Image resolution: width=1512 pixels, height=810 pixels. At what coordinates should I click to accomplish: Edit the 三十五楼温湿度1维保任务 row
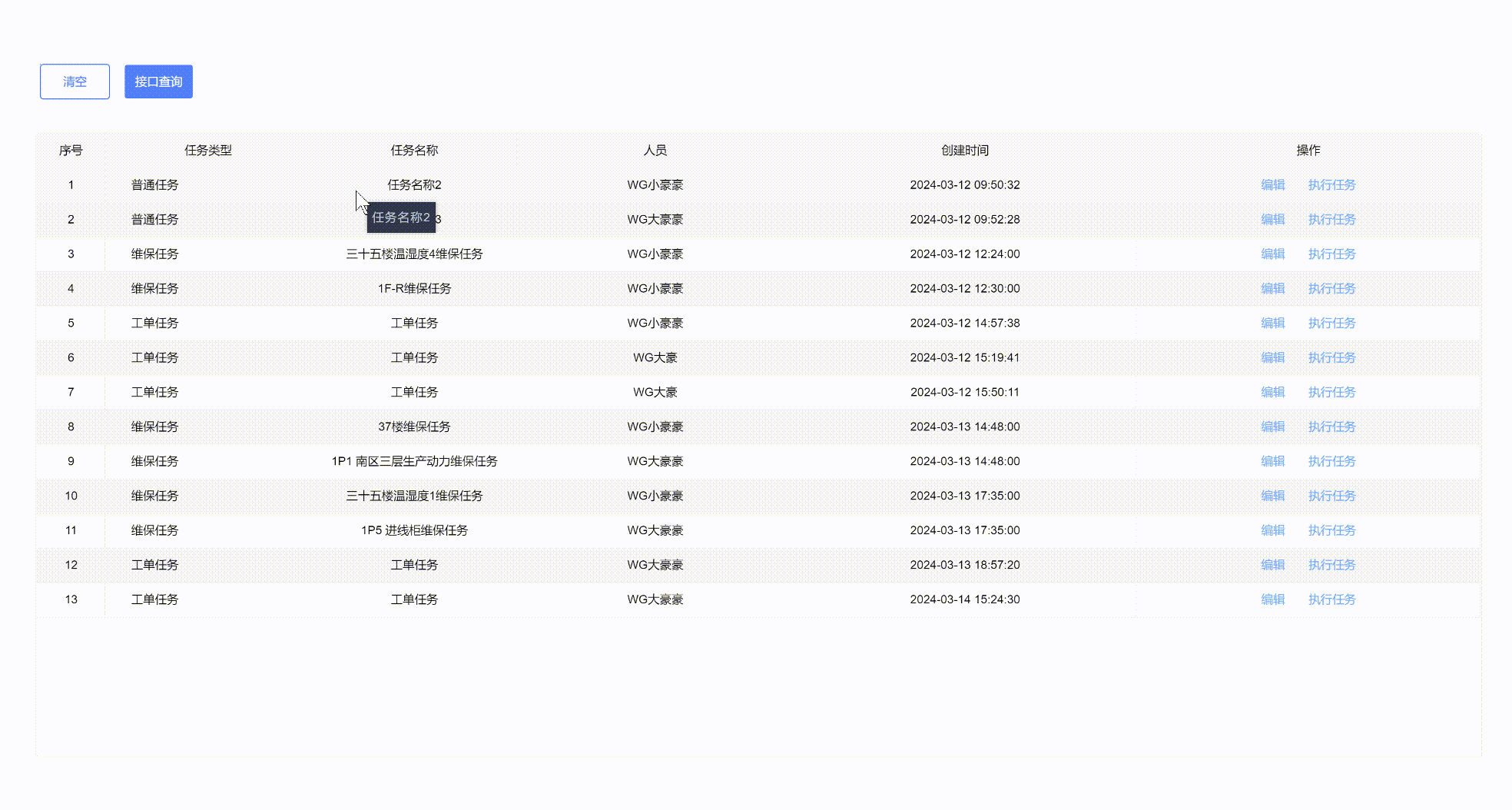click(x=1272, y=496)
